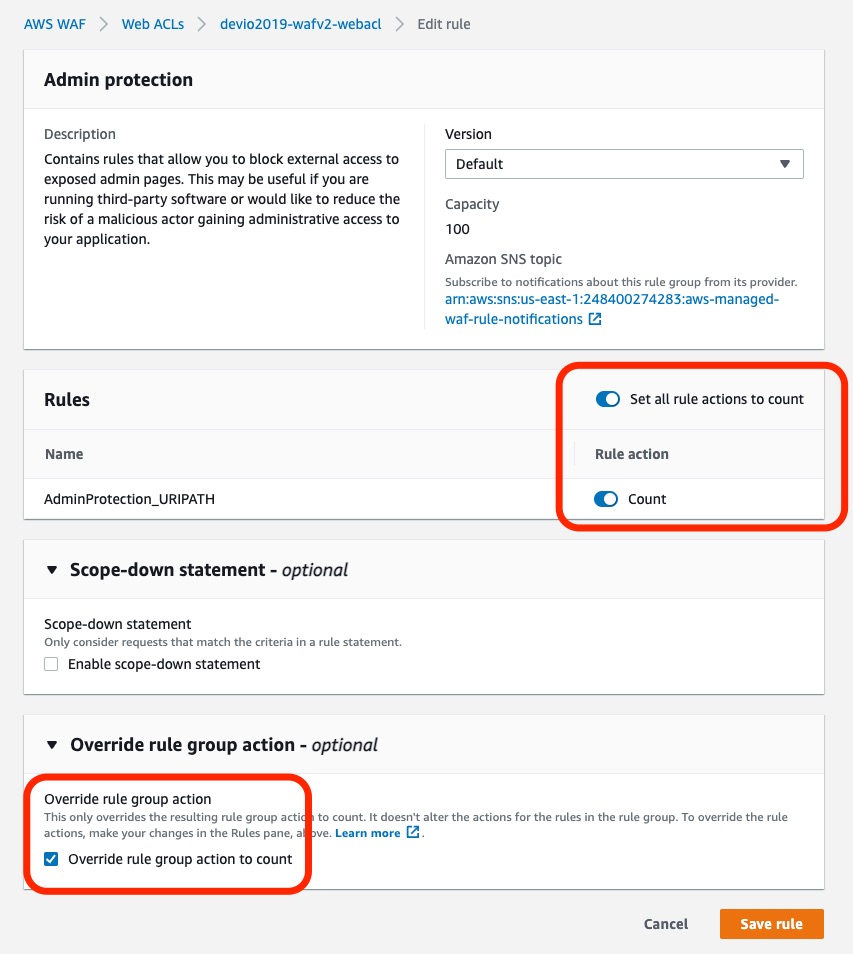Click the Version dropdown arrow
This screenshot has width=853, height=954.
(784, 163)
